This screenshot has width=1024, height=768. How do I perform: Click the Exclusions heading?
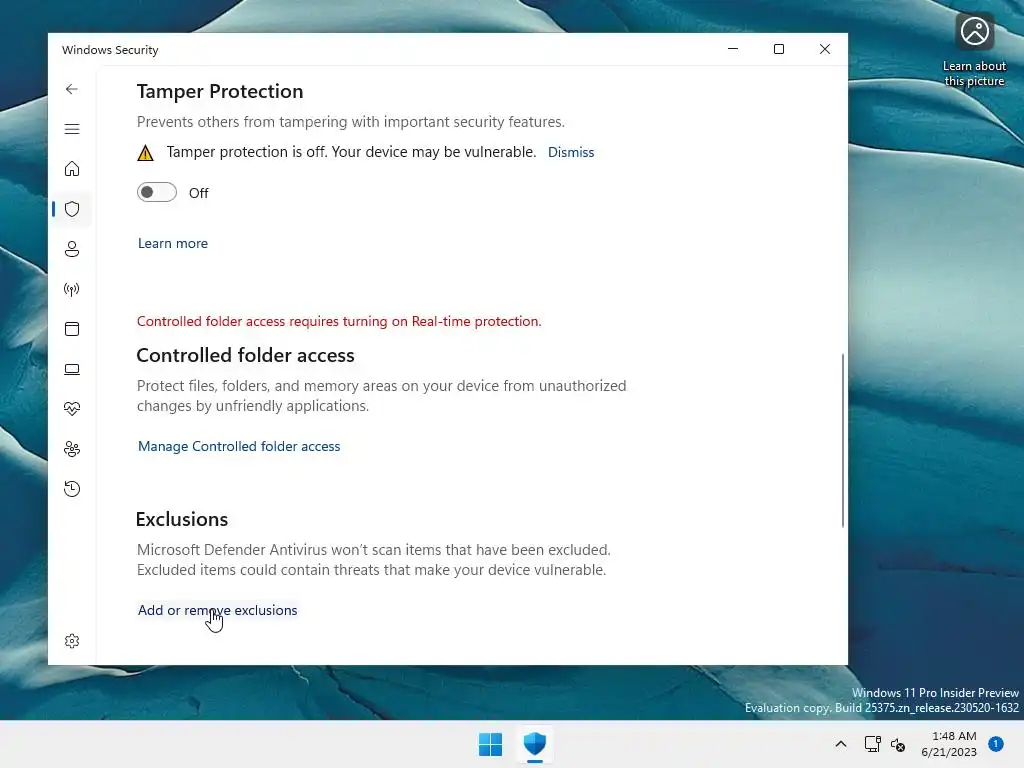coord(182,519)
